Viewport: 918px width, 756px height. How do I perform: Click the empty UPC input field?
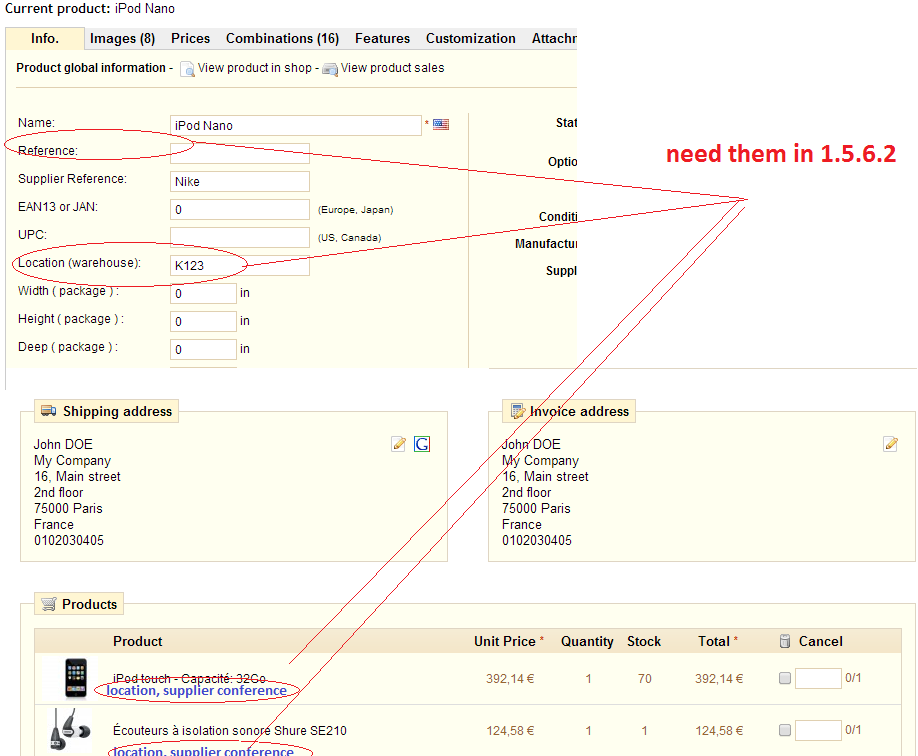point(239,237)
